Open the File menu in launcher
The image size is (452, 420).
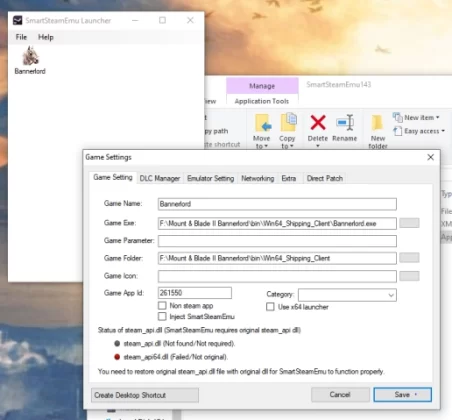(21, 37)
